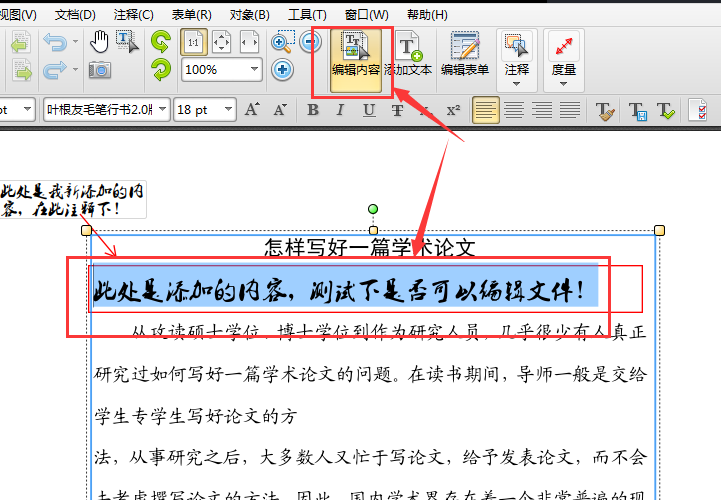Image resolution: width=721 pixels, height=500 pixels.
Task: Click the title 怎样写好一篇学术论文
Action: (x=369, y=247)
